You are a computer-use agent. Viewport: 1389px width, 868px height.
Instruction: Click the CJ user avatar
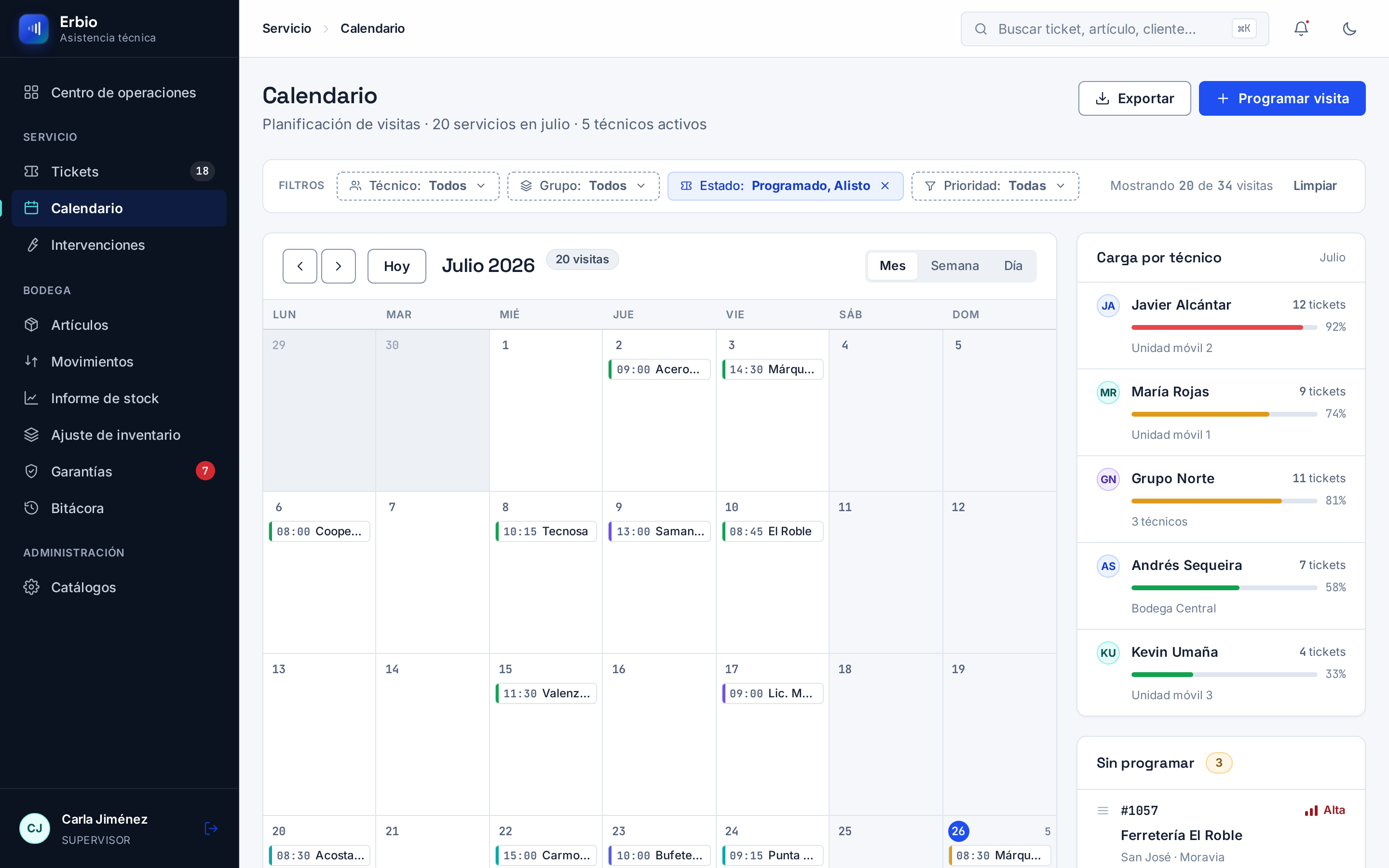34,828
